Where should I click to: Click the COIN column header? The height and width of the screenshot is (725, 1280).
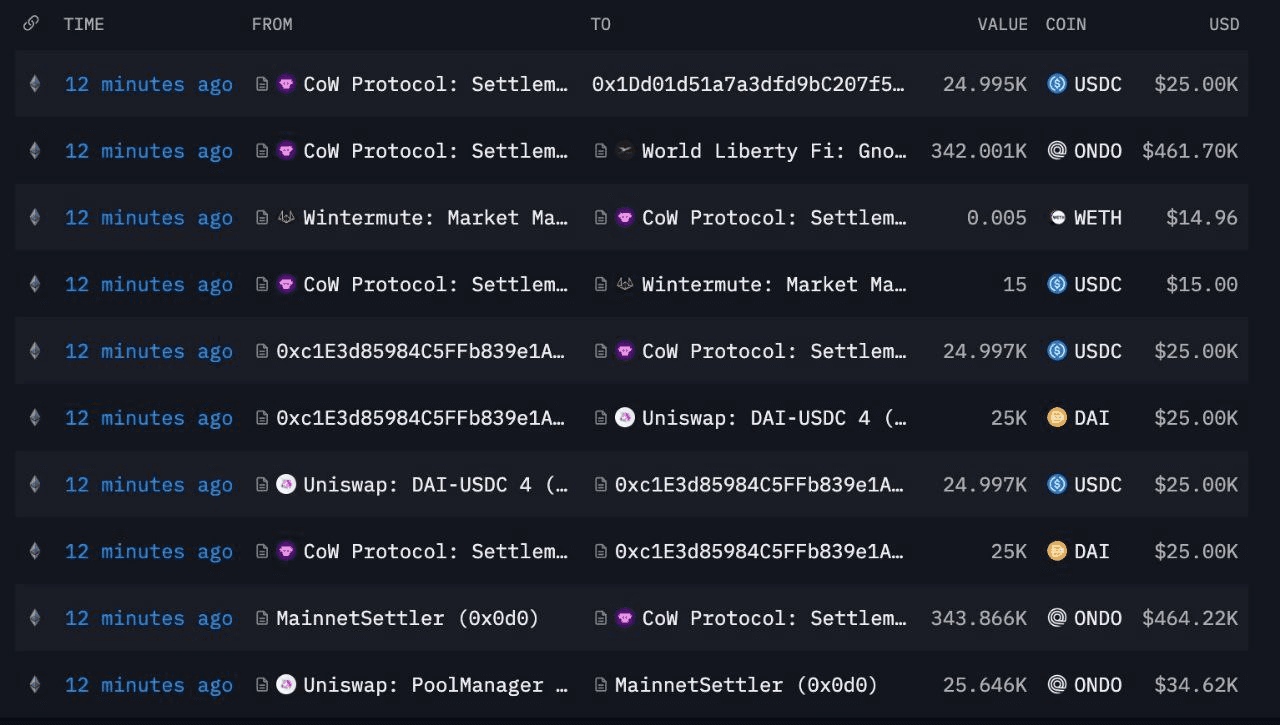click(1066, 24)
